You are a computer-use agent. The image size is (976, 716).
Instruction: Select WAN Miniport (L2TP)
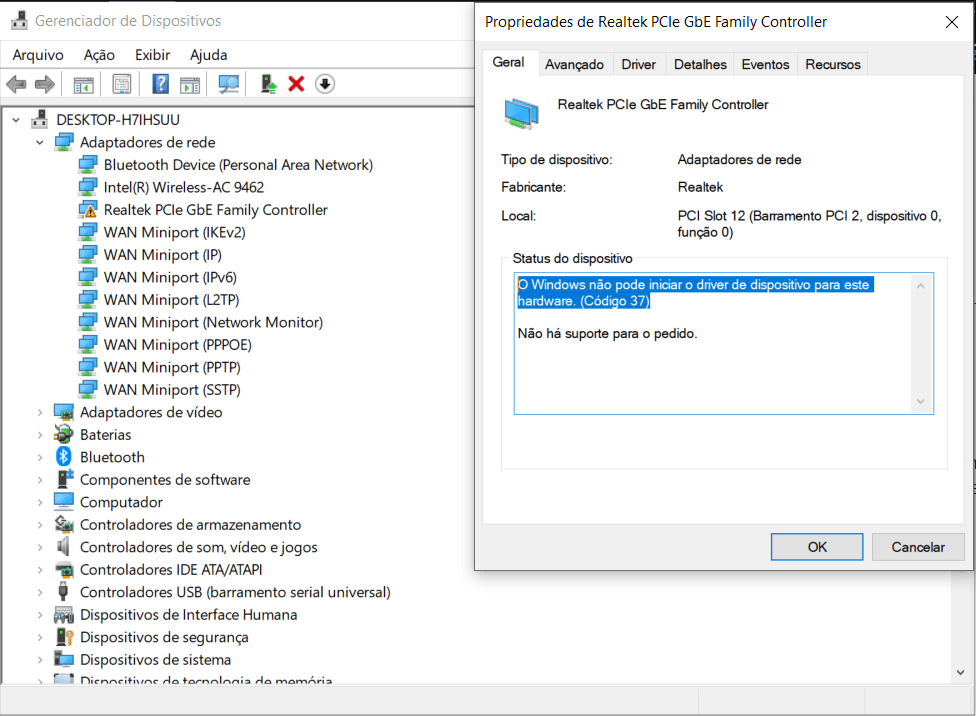tap(171, 299)
